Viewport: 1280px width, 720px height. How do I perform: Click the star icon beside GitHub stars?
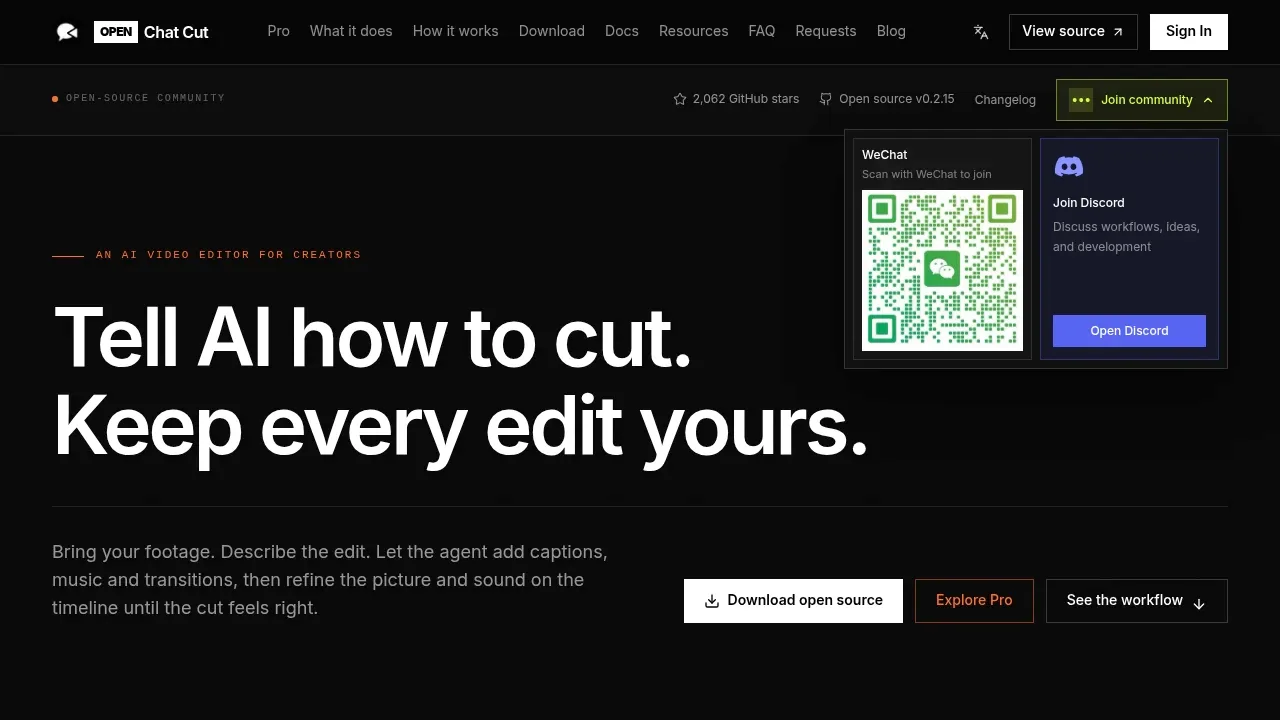680,99
